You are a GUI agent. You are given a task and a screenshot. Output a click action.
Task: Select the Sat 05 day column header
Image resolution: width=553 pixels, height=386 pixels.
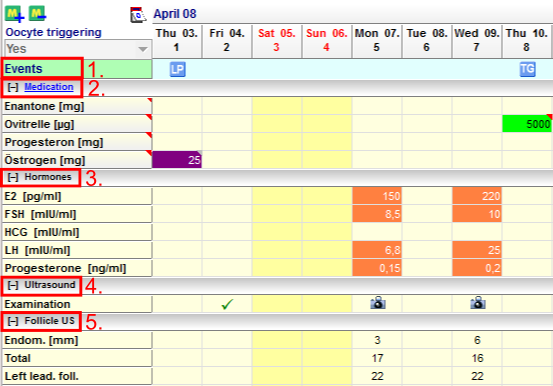276,40
